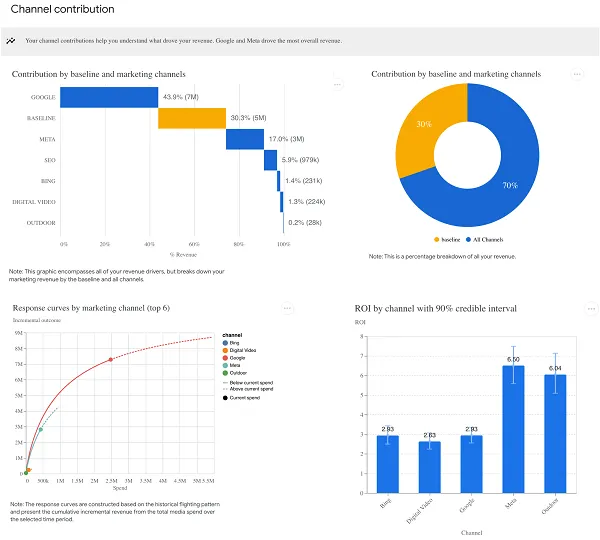The width and height of the screenshot is (600, 540).
Task: Click the yellow BASELINE bar in waterfall chart
Action: pyautogui.click(x=192, y=118)
